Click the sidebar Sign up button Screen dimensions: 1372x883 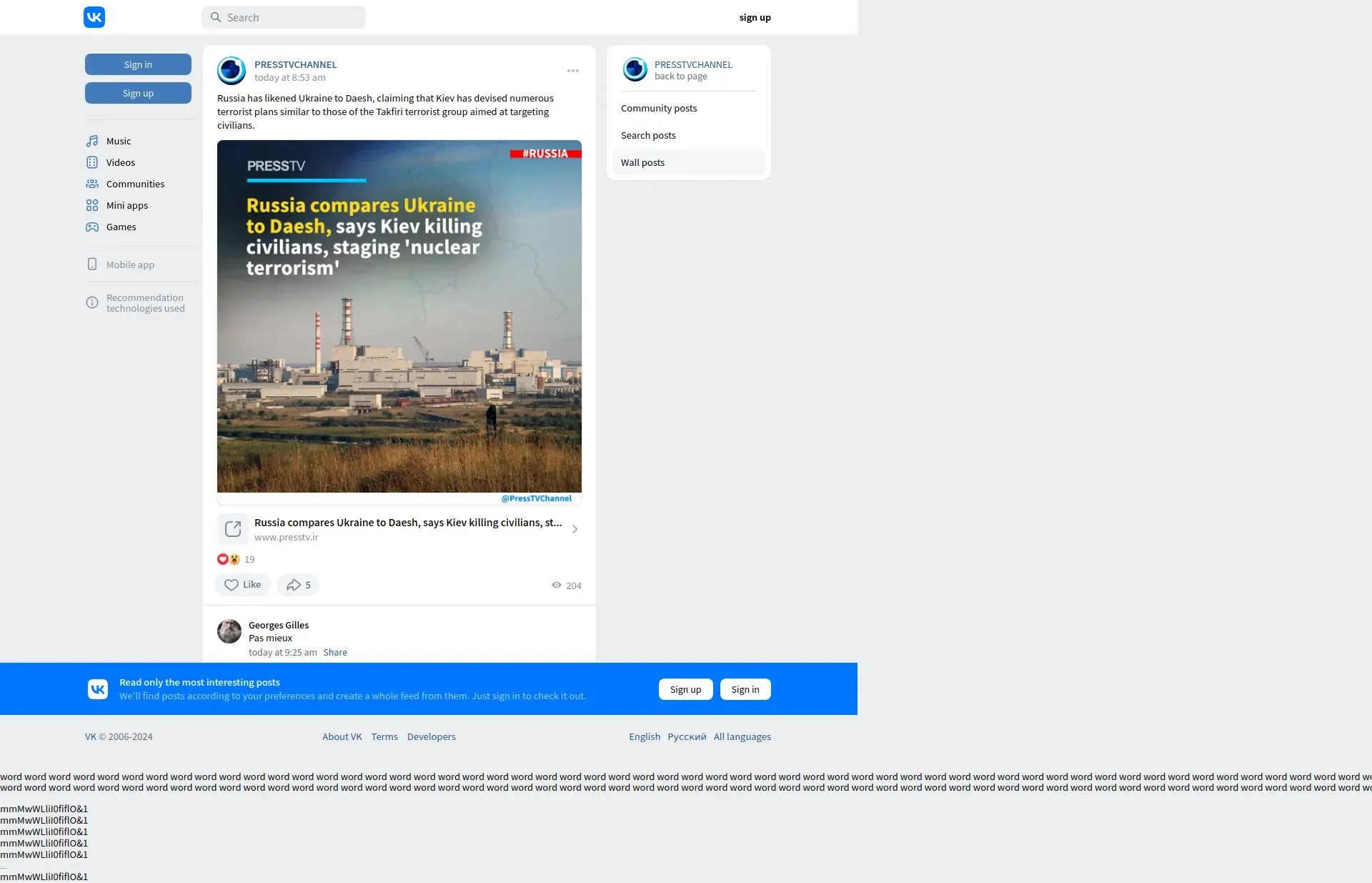pyautogui.click(x=138, y=93)
